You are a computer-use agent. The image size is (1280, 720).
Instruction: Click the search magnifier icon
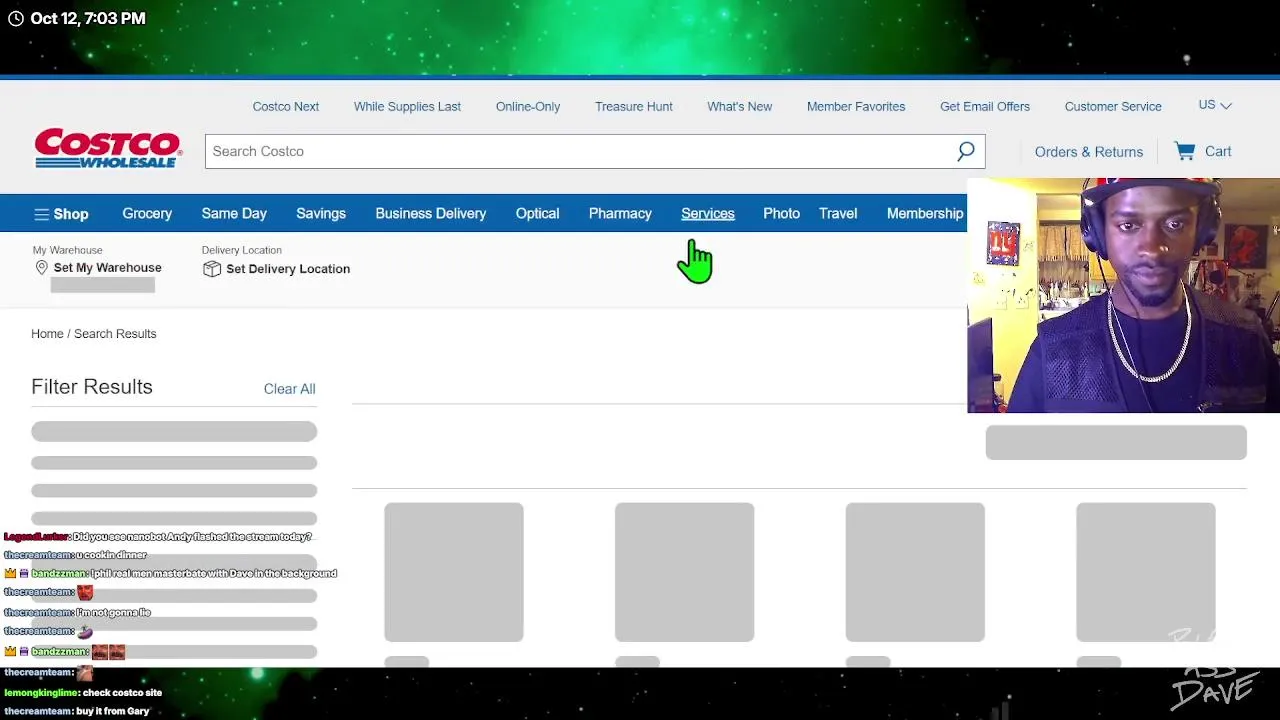[965, 151]
